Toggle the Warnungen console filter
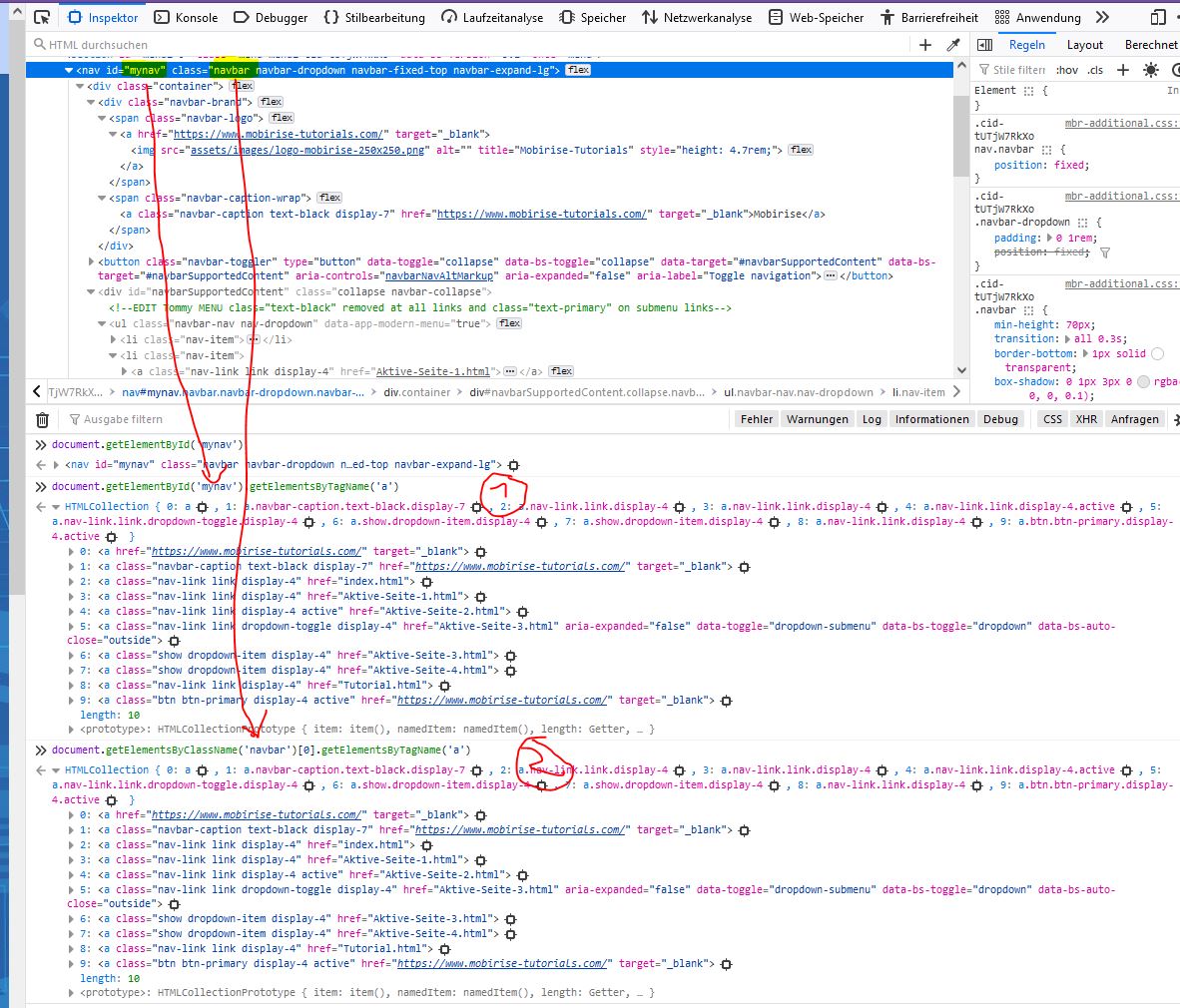The width and height of the screenshot is (1180, 1008). pyautogui.click(x=817, y=419)
